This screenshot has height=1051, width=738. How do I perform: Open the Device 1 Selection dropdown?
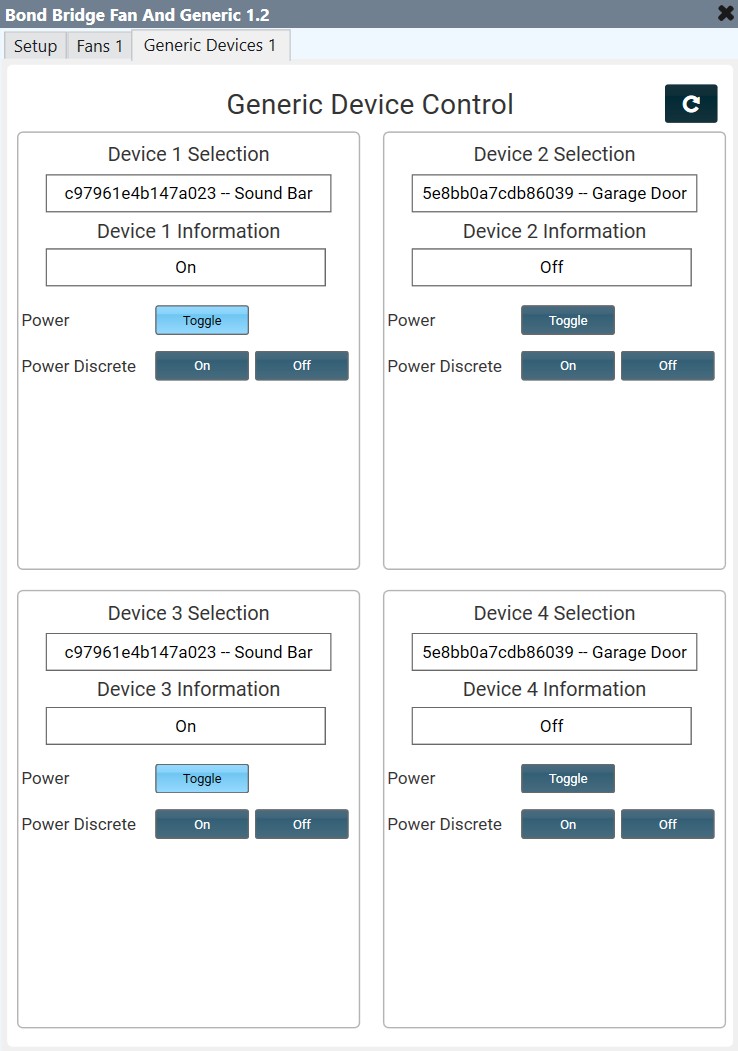coord(188,193)
